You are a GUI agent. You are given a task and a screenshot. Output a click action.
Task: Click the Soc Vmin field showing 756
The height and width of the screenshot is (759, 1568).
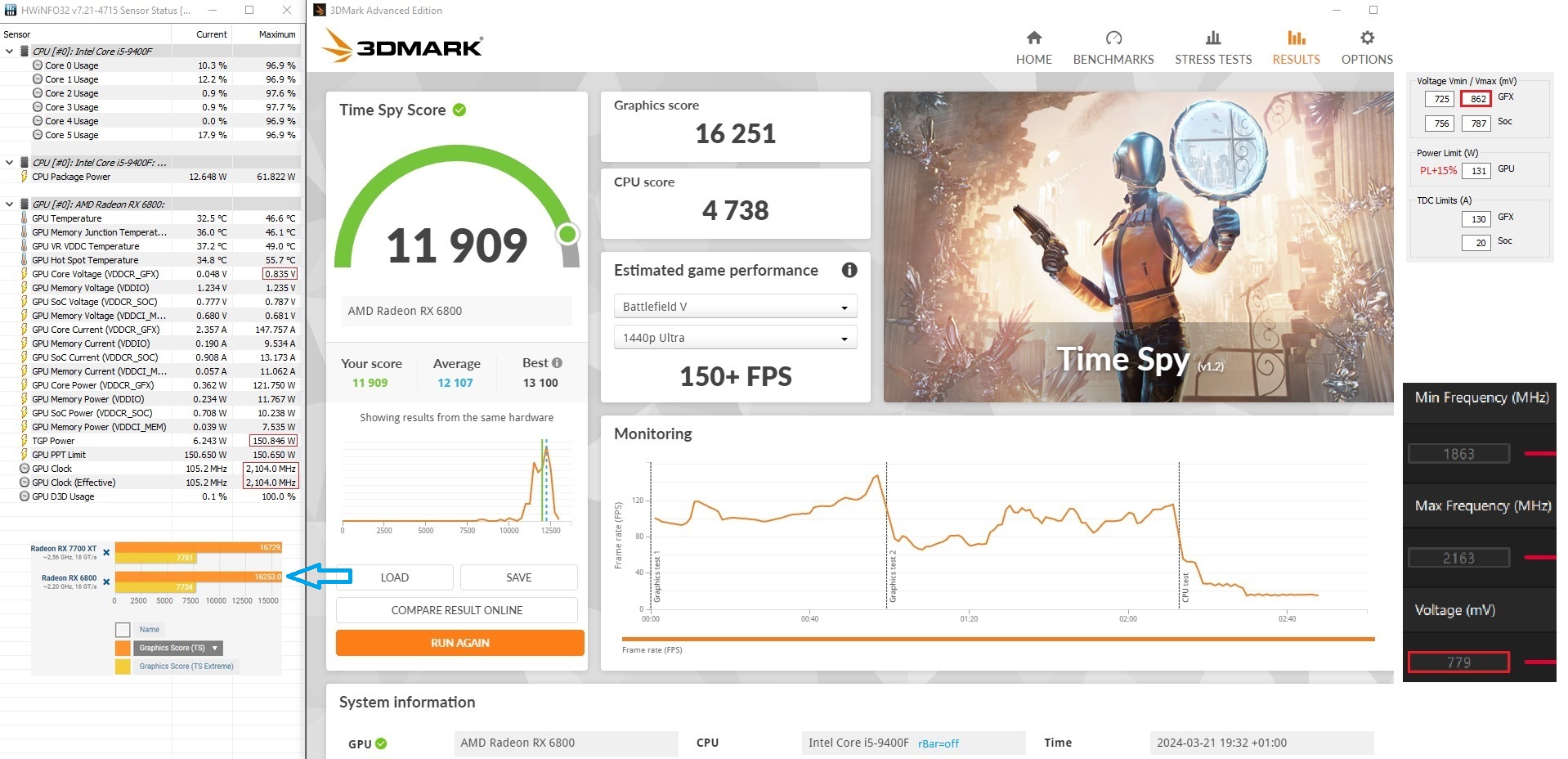coord(1439,124)
